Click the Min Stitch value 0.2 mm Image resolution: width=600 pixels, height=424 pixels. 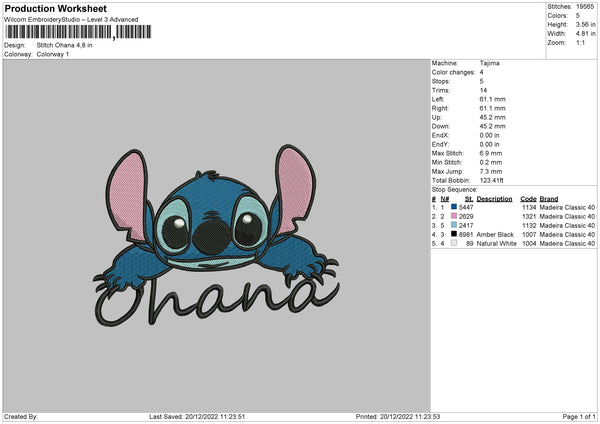tap(491, 162)
